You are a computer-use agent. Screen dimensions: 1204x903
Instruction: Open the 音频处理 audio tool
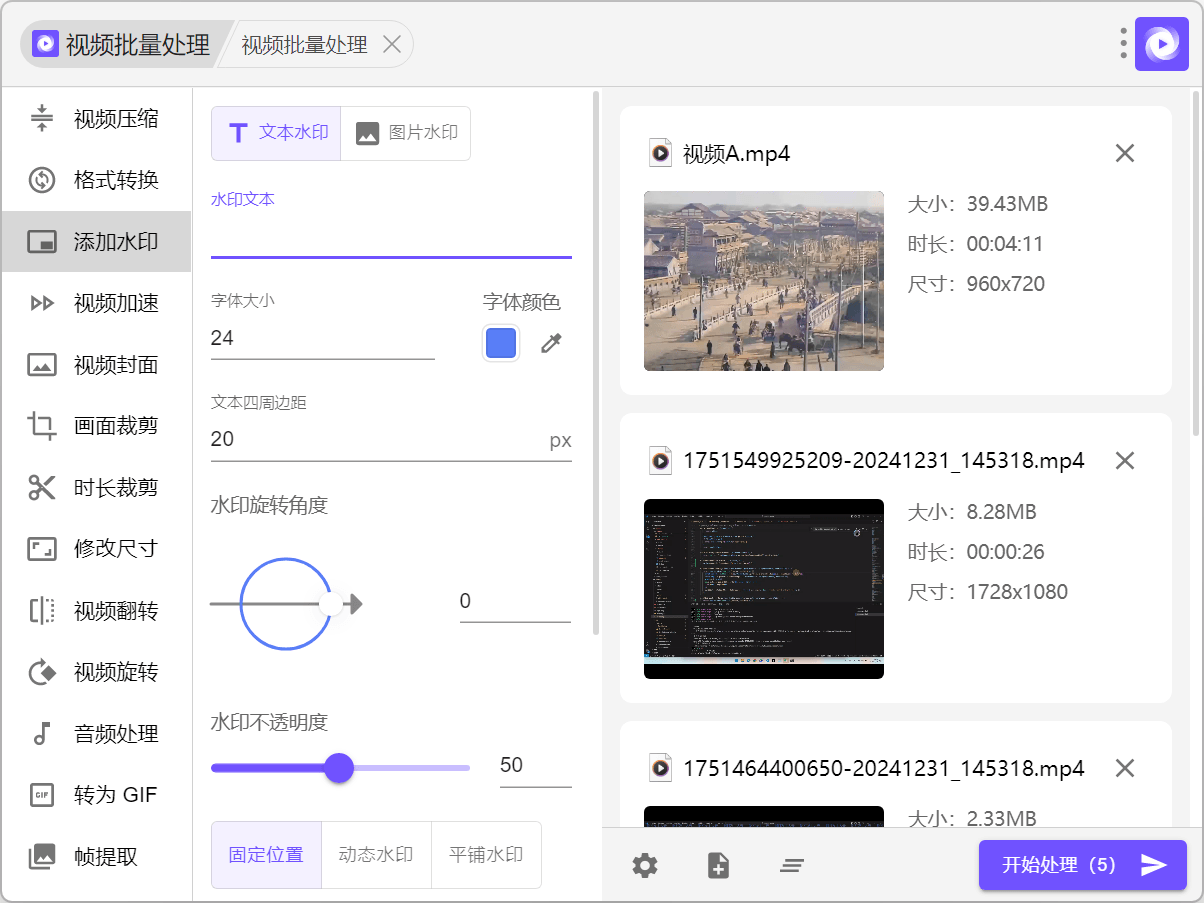[x=96, y=734]
